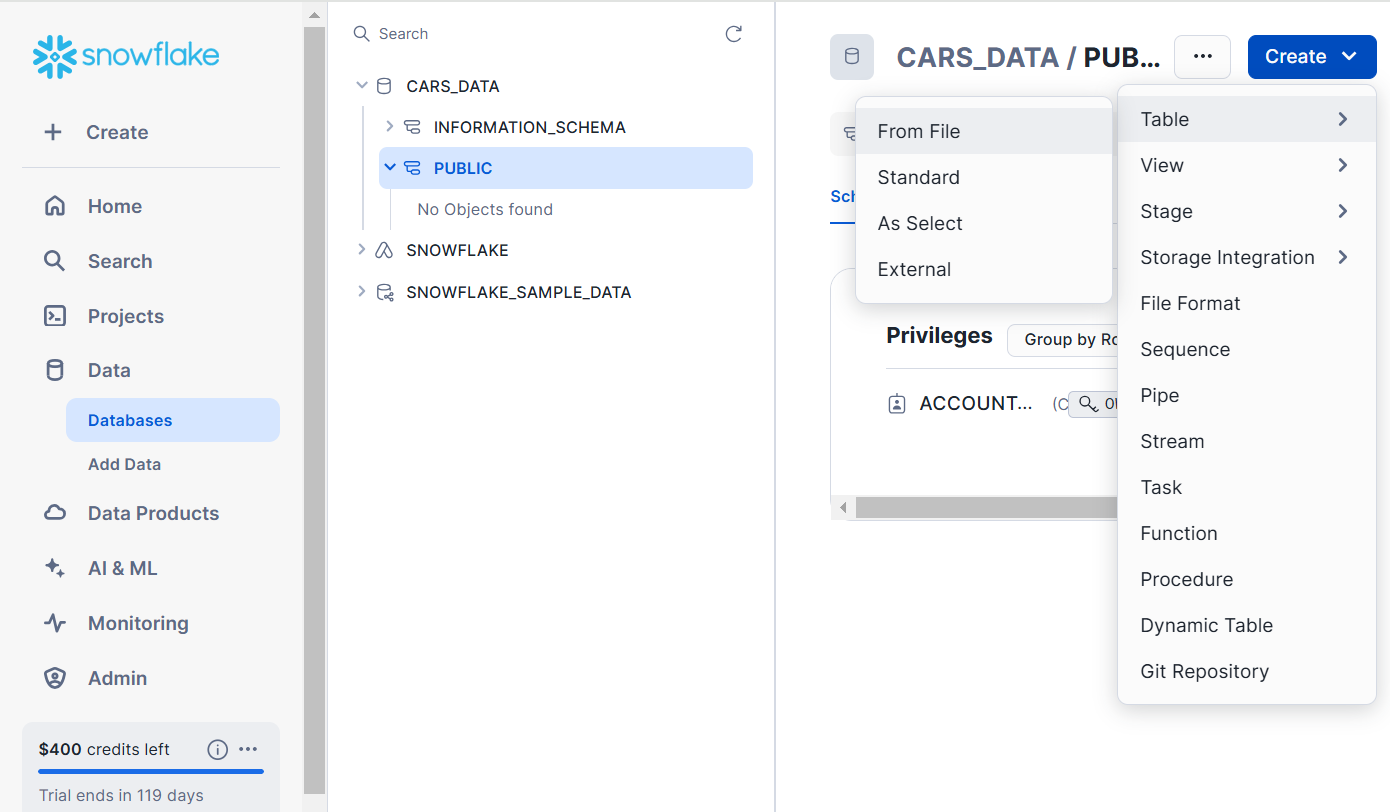1390x812 pixels.
Task: Select Git Repository in Create menu
Action: coord(1246,671)
